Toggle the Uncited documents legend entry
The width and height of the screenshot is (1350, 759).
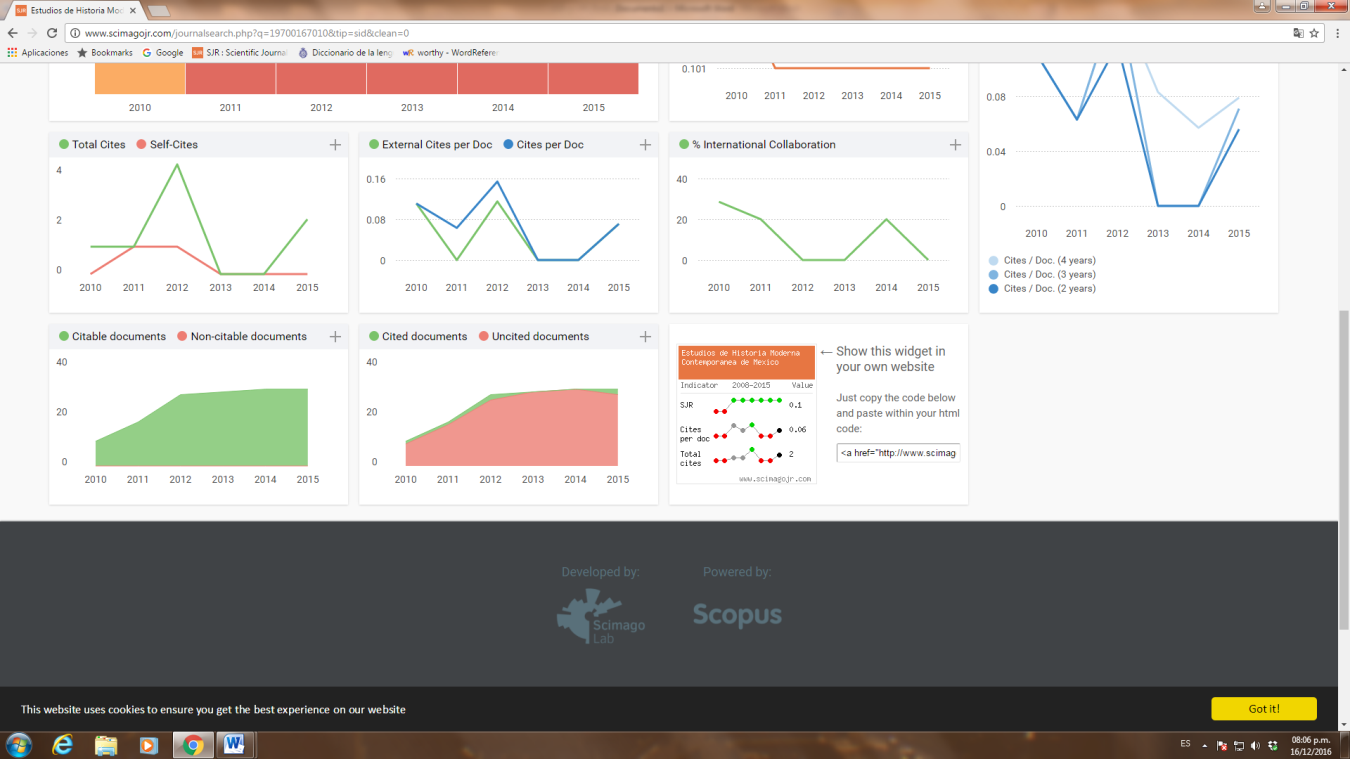click(x=533, y=337)
